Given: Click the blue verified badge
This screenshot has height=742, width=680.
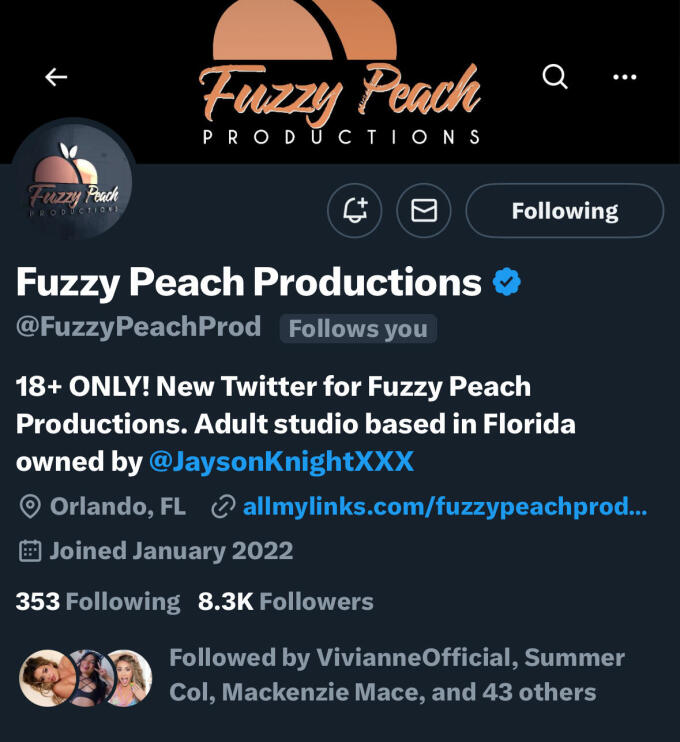Looking at the screenshot, I should coord(507,283).
